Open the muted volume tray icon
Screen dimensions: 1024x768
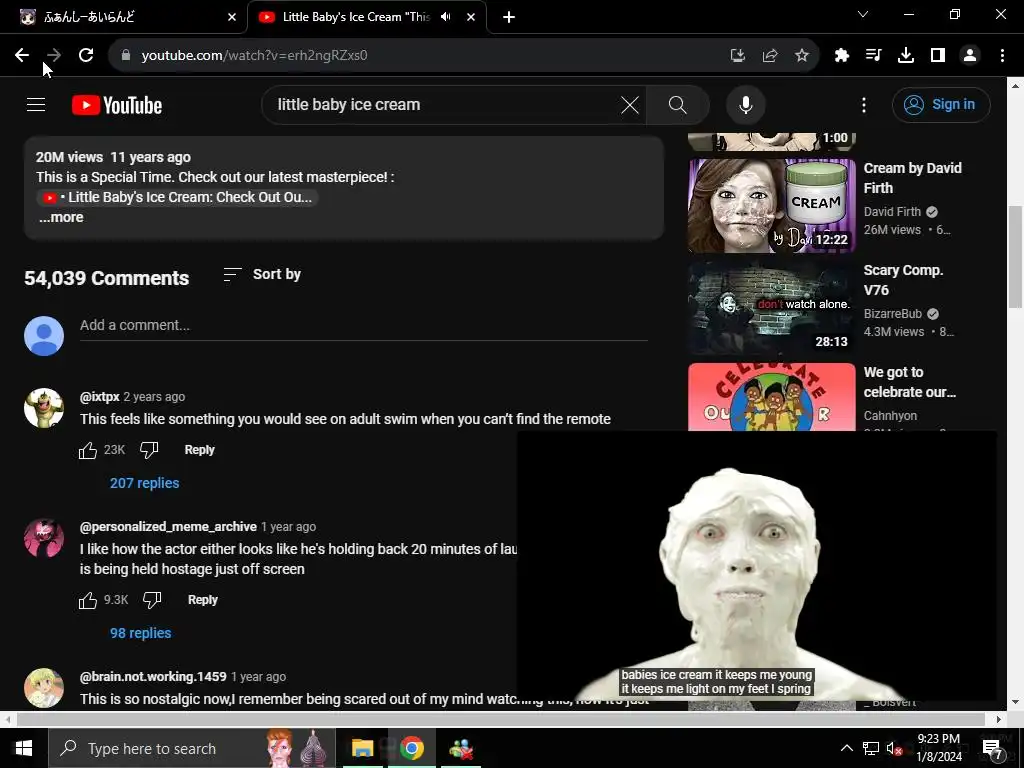coord(894,748)
